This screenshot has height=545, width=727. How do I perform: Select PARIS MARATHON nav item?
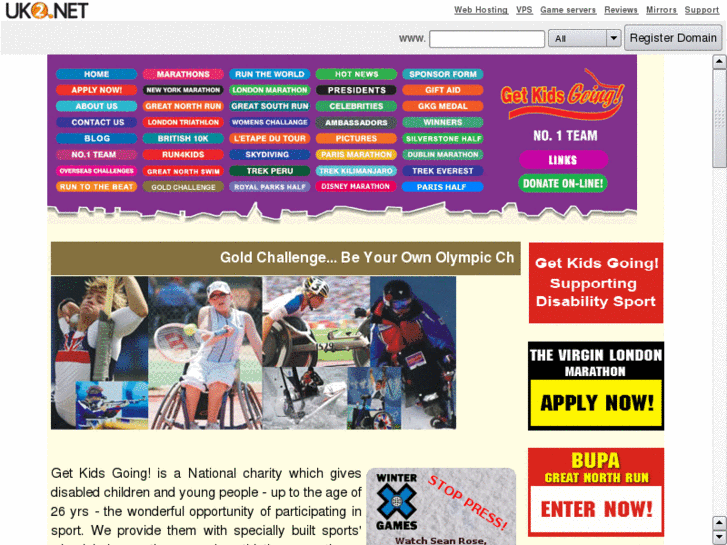pyautogui.click(x=356, y=154)
